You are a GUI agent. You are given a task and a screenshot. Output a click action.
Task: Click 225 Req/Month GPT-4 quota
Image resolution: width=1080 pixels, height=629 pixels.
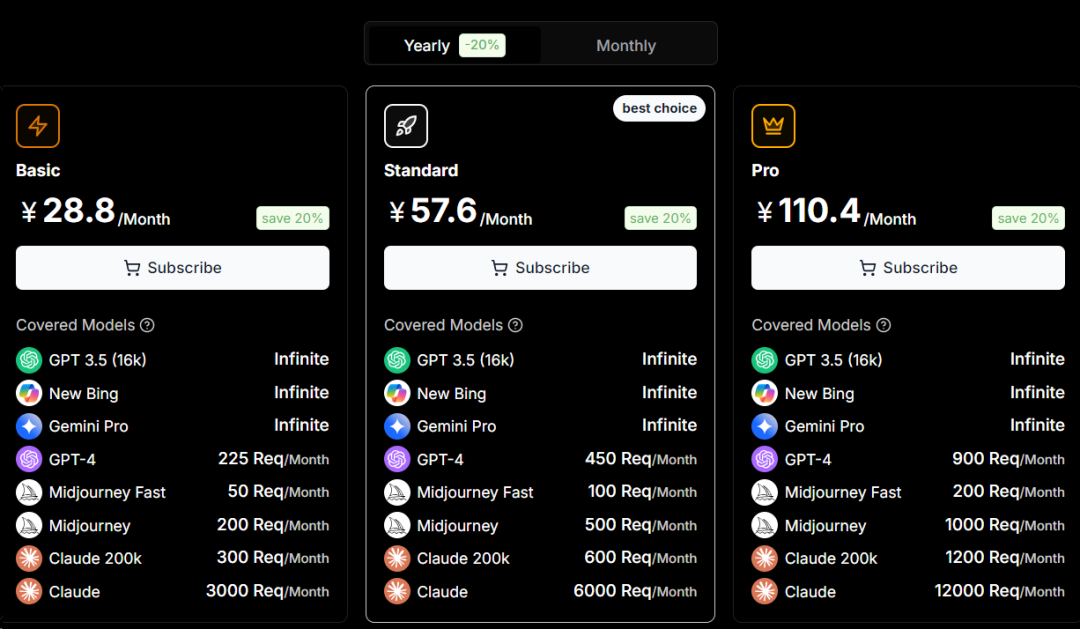(x=273, y=459)
